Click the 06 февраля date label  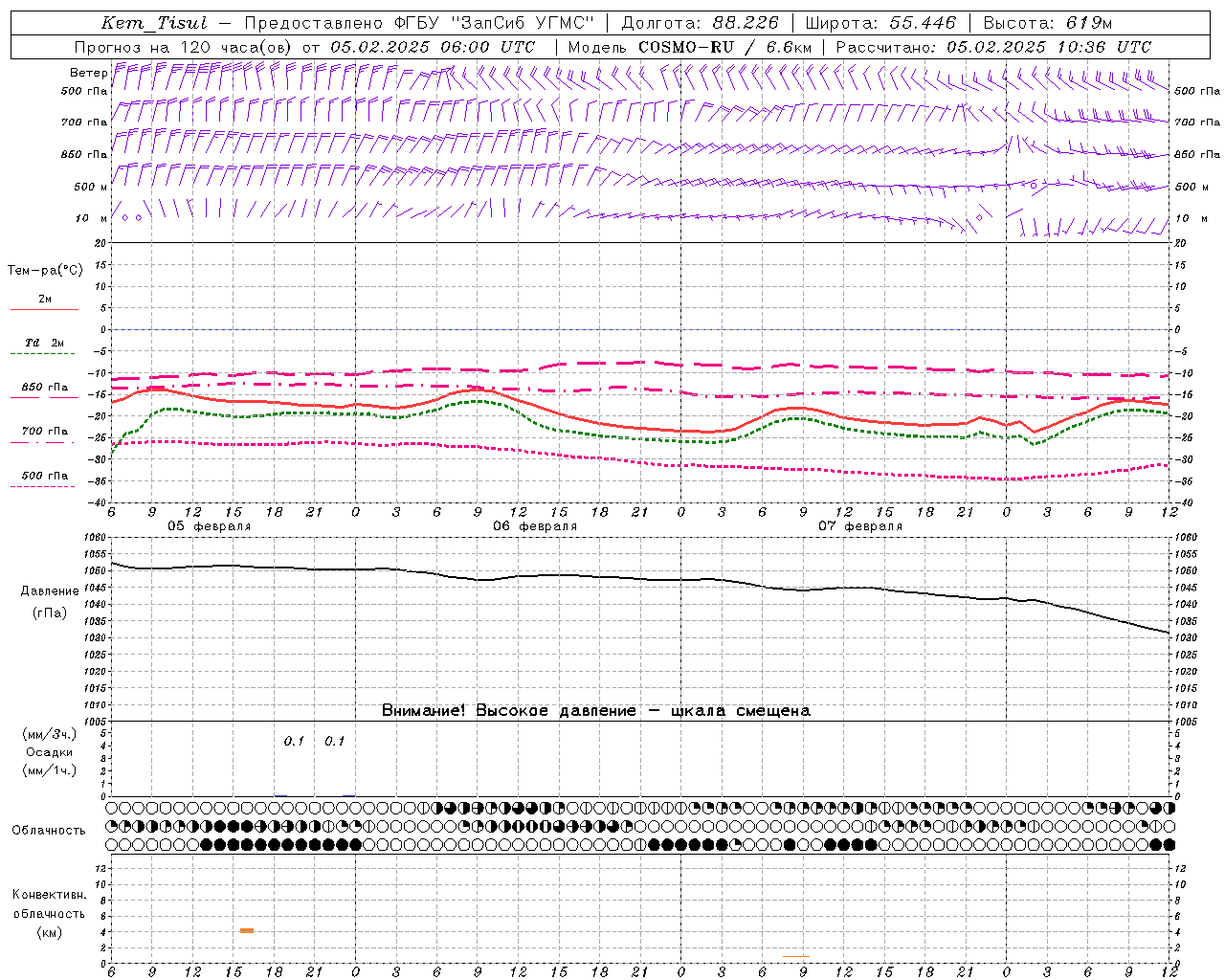click(x=535, y=526)
